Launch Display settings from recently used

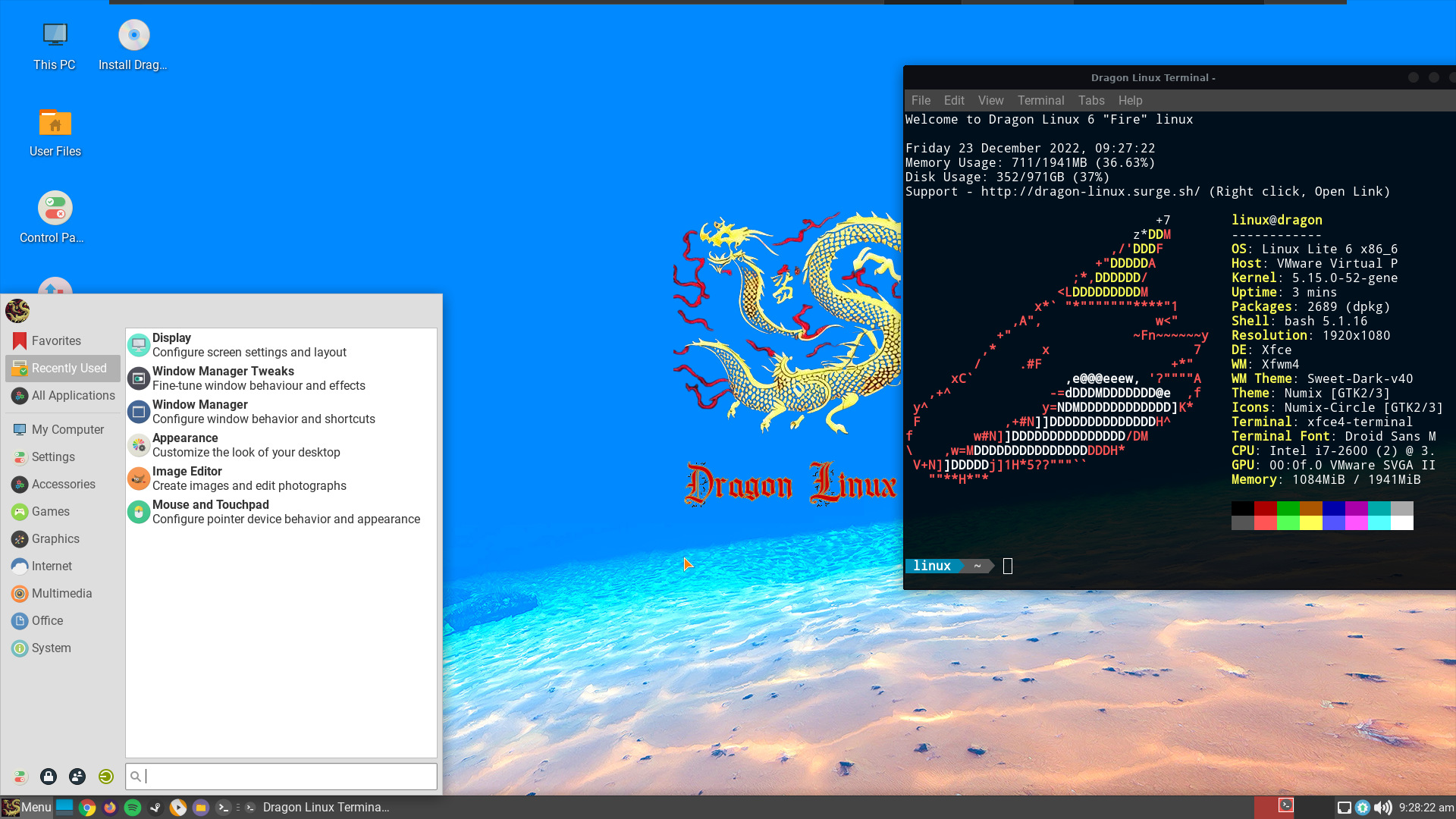(281, 345)
